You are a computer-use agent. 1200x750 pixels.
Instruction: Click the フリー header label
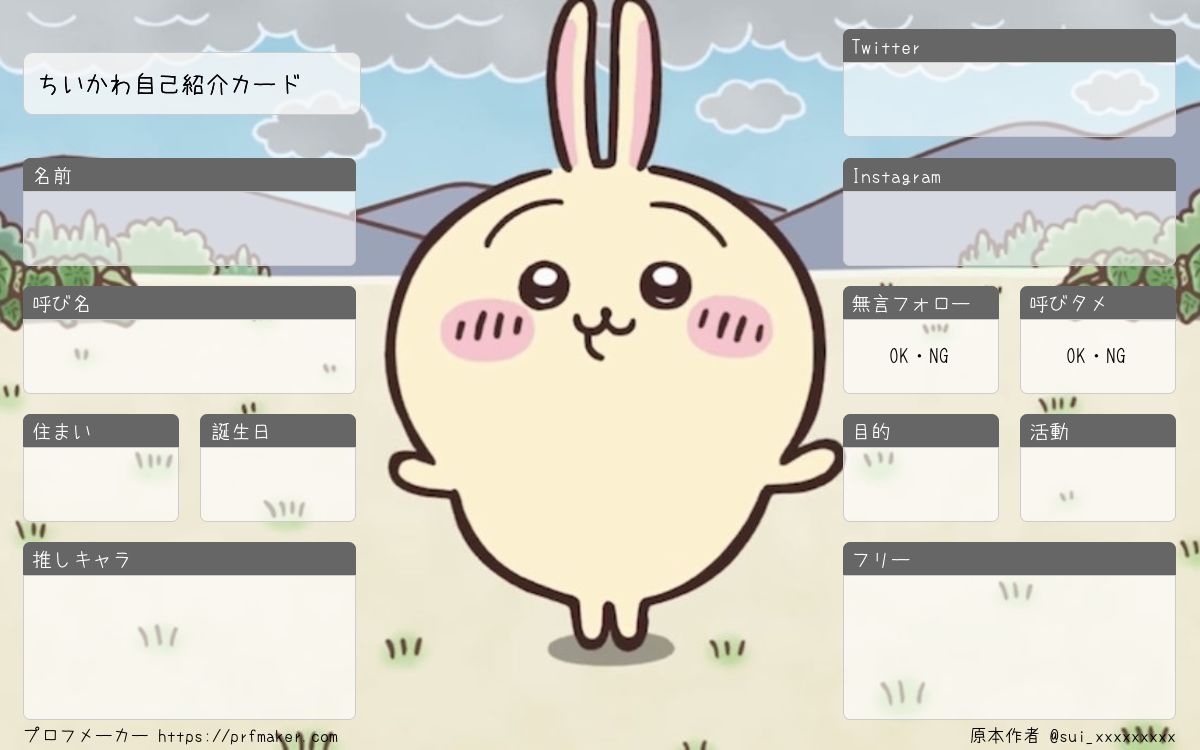(1009, 559)
